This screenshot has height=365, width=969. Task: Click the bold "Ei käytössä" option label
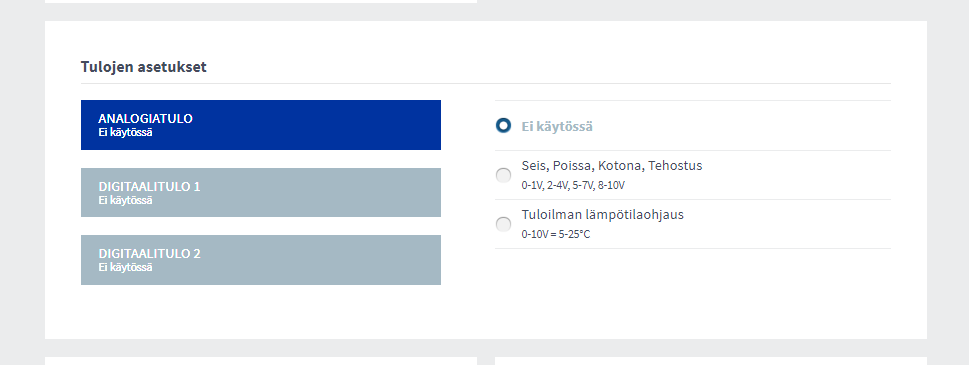557,127
